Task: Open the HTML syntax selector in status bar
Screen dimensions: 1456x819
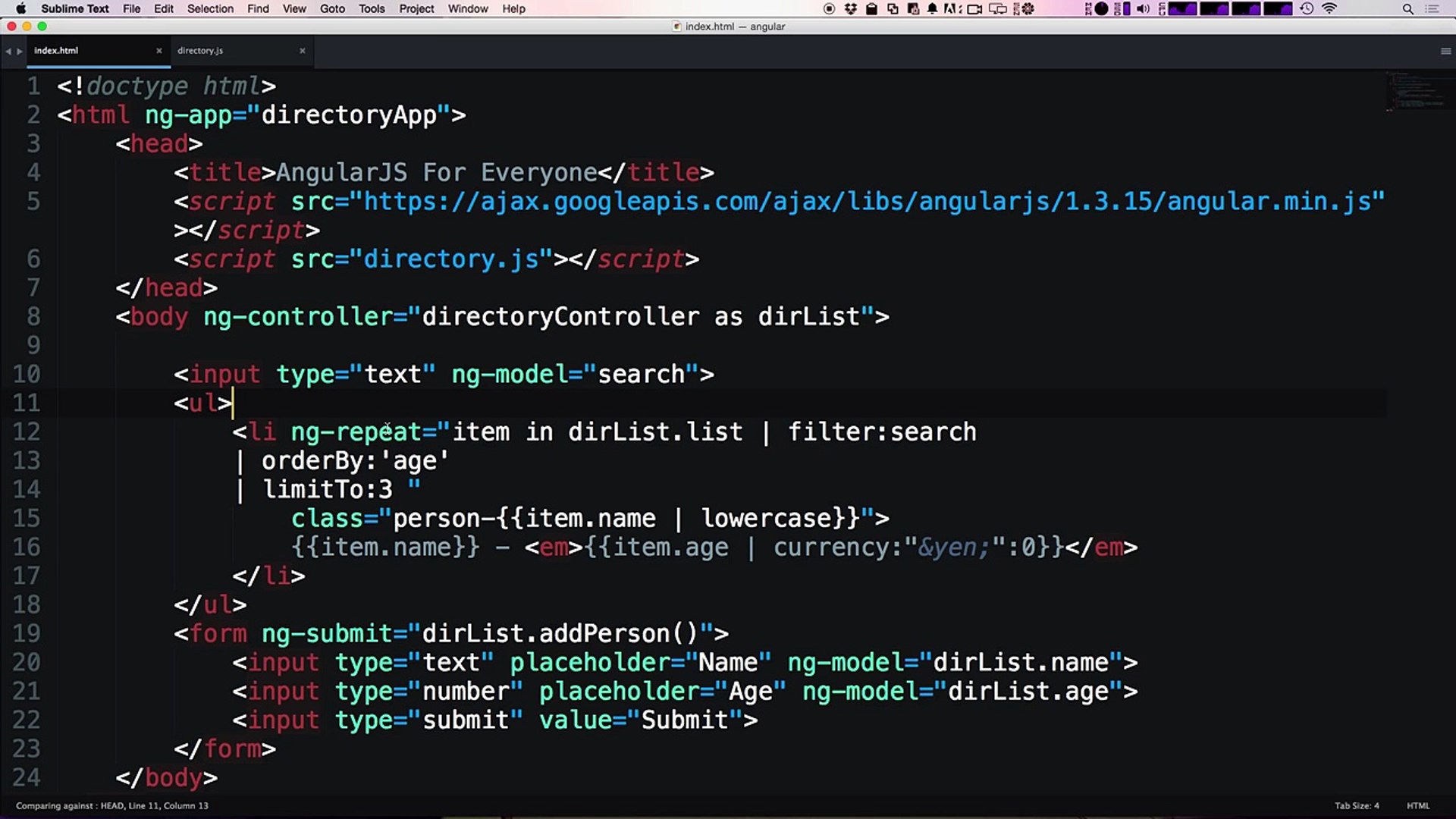Action: tap(1417, 805)
